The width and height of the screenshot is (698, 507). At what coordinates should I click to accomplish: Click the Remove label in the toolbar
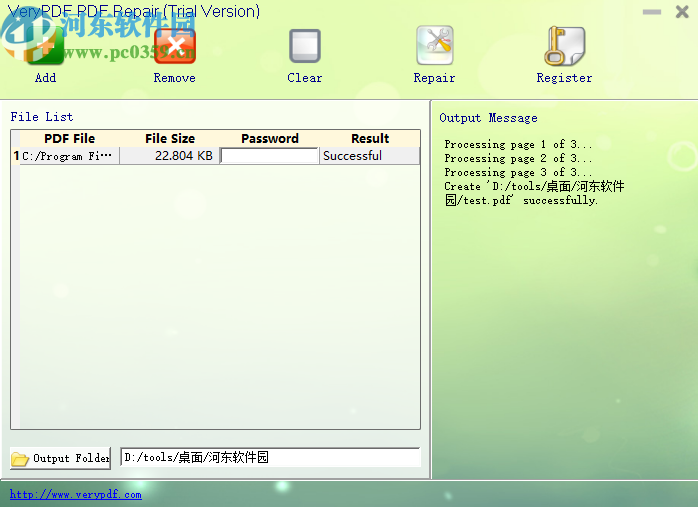(174, 78)
